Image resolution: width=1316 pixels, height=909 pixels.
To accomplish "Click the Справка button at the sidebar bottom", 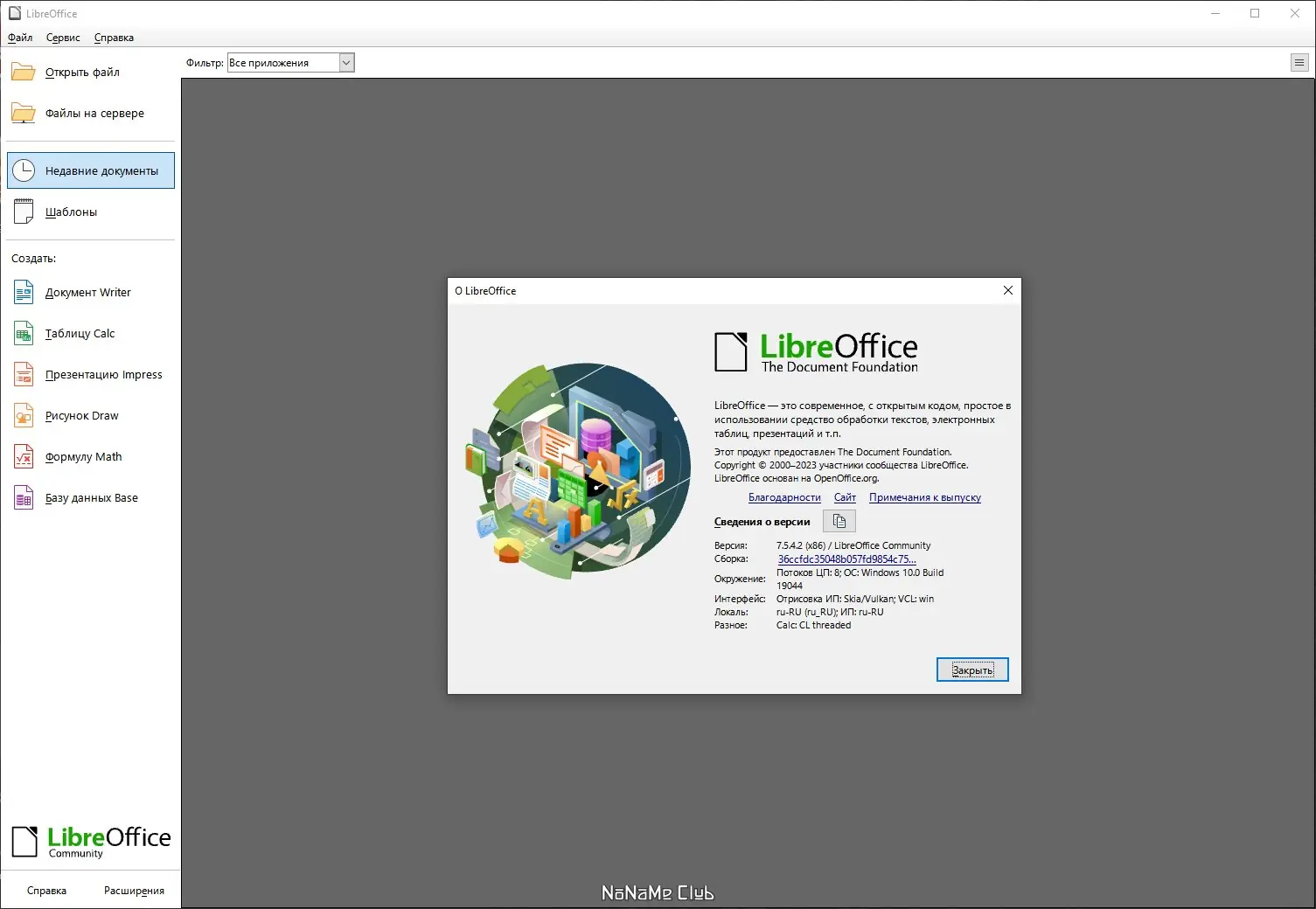I will click(46, 891).
